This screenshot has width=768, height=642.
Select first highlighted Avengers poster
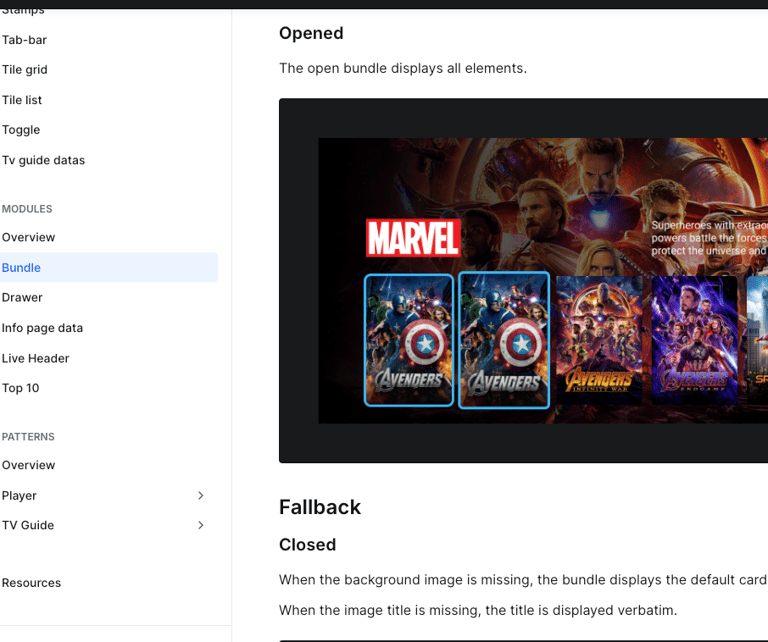click(x=409, y=340)
